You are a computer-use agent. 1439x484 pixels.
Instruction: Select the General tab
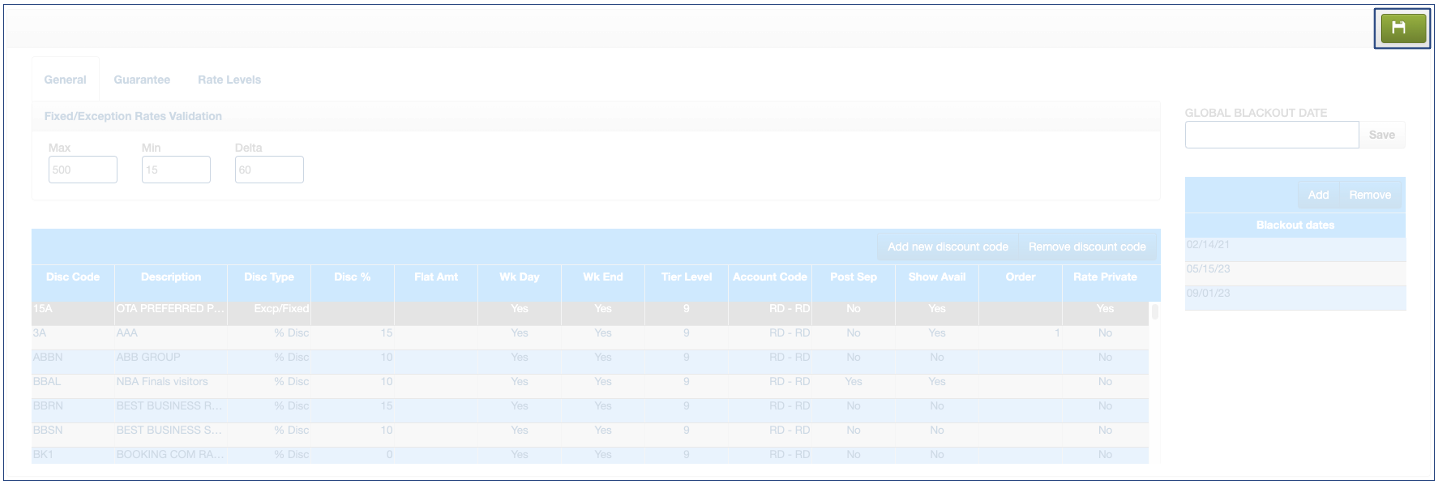65,80
